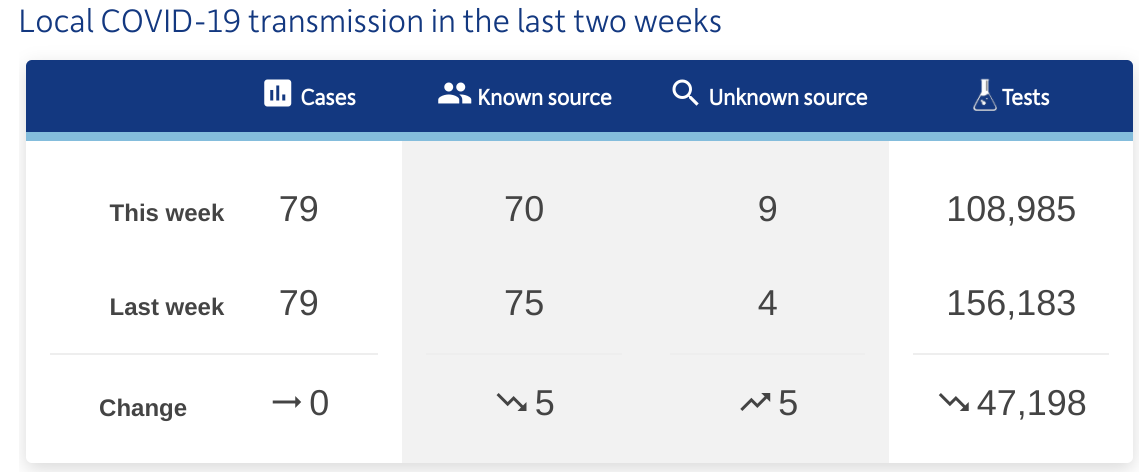1139x472 pixels.
Task: Click the downward trend icon for Tests change
Action: pyautogui.click(x=954, y=402)
